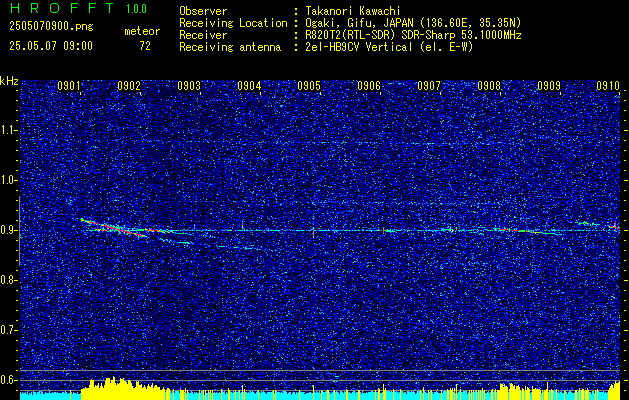Image resolution: width=629 pixels, height=400 pixels.
Task: Click the 0905 time marker
Action: [x=309, y=86]
